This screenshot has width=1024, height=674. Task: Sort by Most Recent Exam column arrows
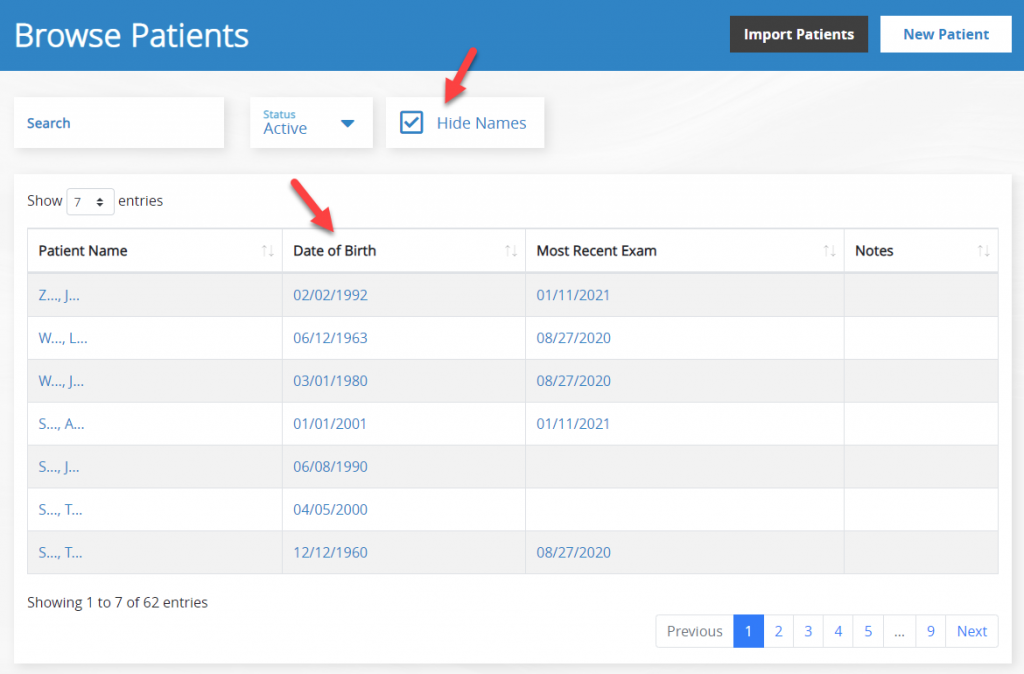[x=829, y=251]
